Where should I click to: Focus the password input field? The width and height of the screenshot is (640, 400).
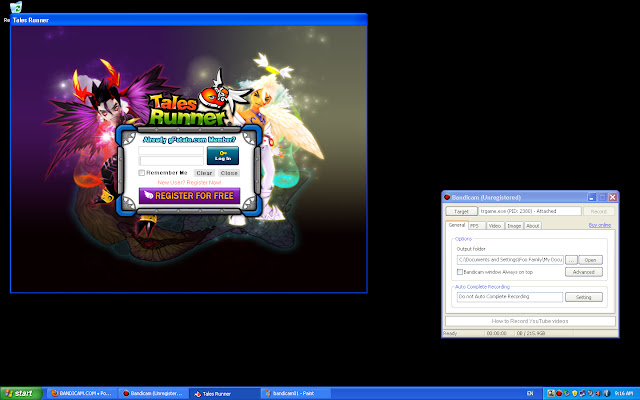coord(171,161)
